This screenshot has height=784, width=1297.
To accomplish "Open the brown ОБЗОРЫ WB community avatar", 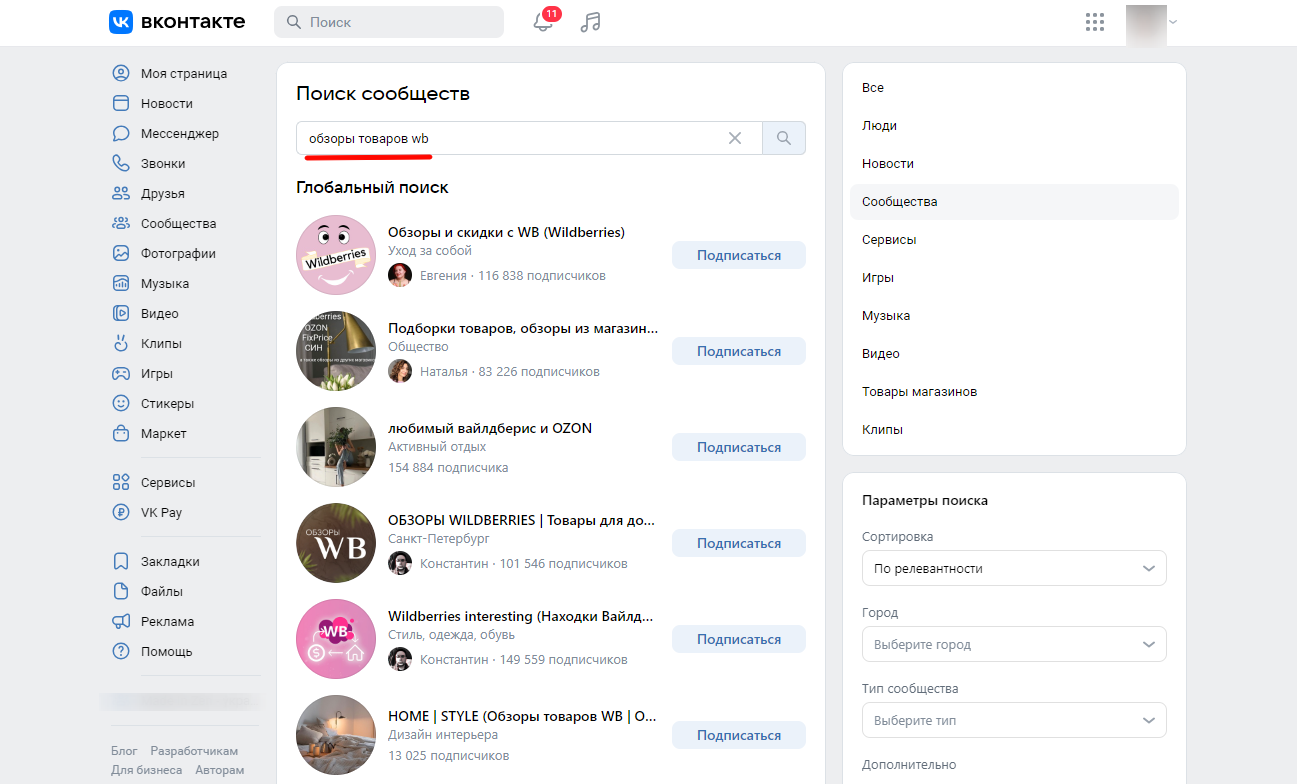I will click(336, 543).
